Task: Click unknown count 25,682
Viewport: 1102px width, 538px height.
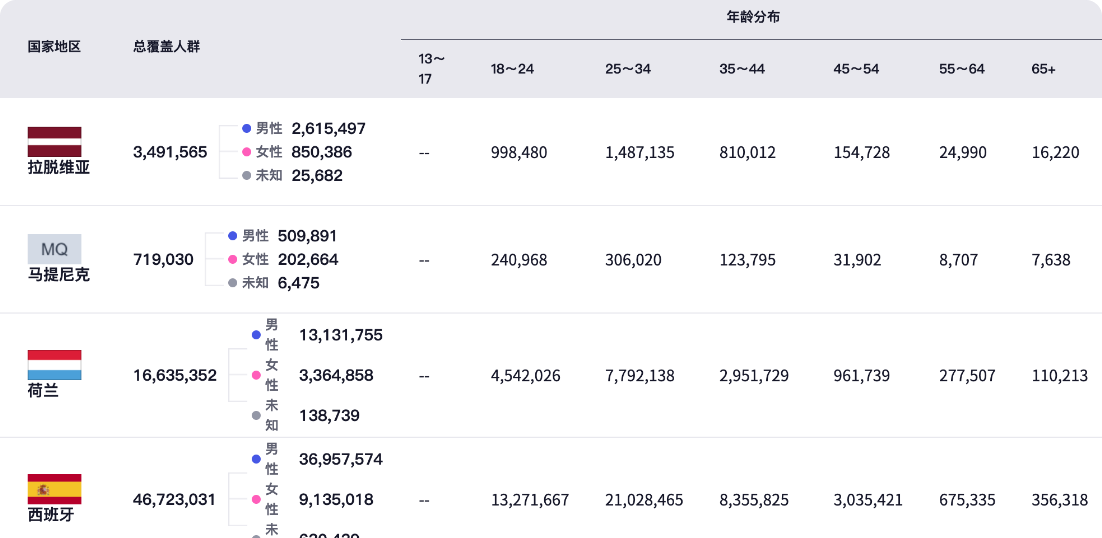Action: (317, 176)
